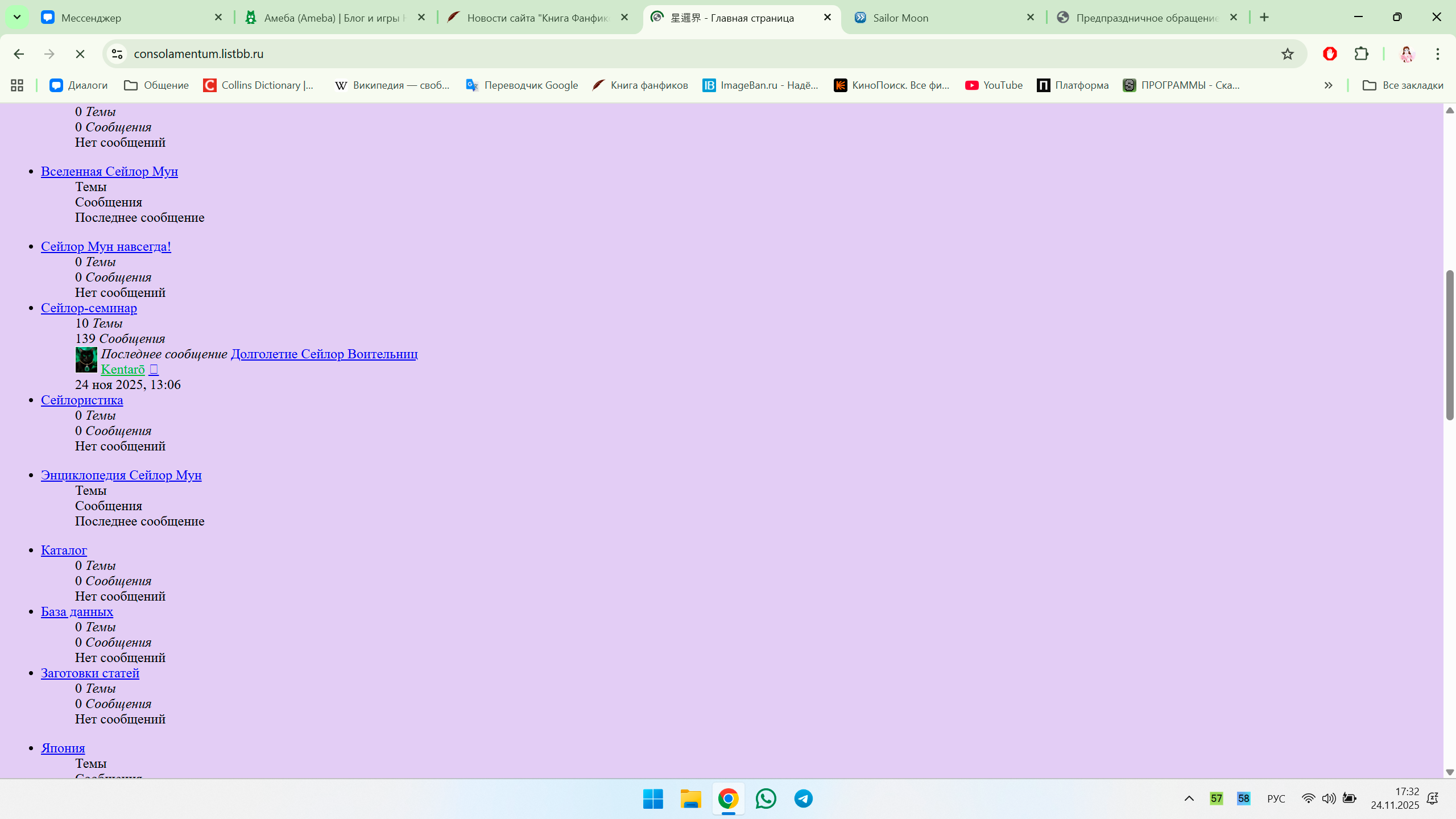Open the Сейлор-семинар forum link
The image size is (1456, 819).
89,308
